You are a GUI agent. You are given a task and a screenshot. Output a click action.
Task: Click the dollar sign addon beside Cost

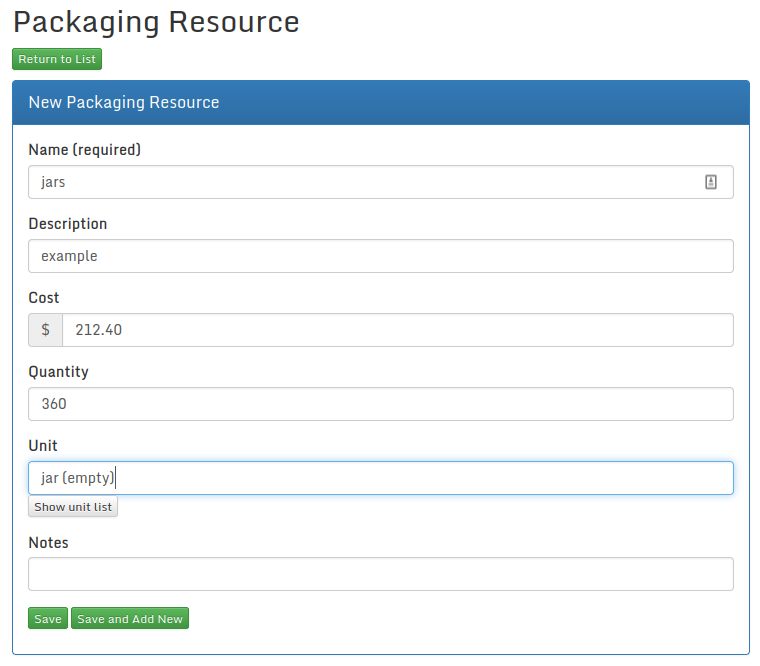pyautogui.click(x=45, y=330)
